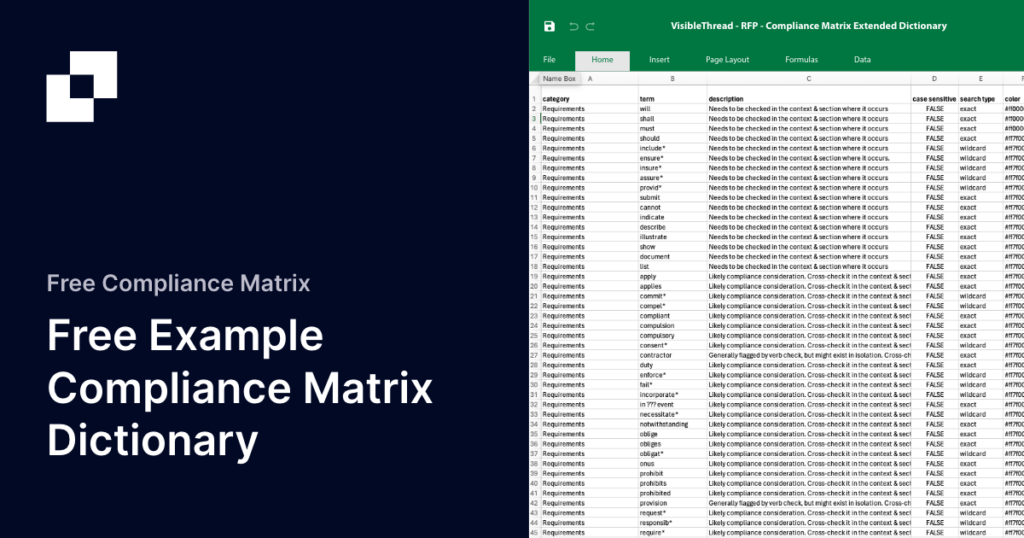Select the 'illustrate' term cell

[673, 237]
